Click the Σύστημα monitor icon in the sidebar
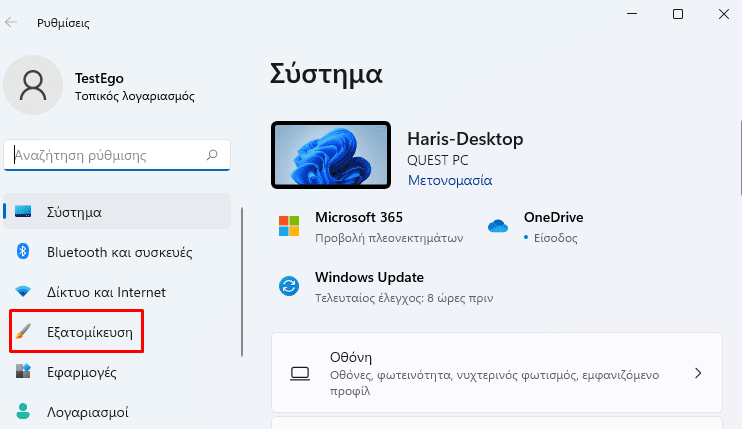 [23, 211]
